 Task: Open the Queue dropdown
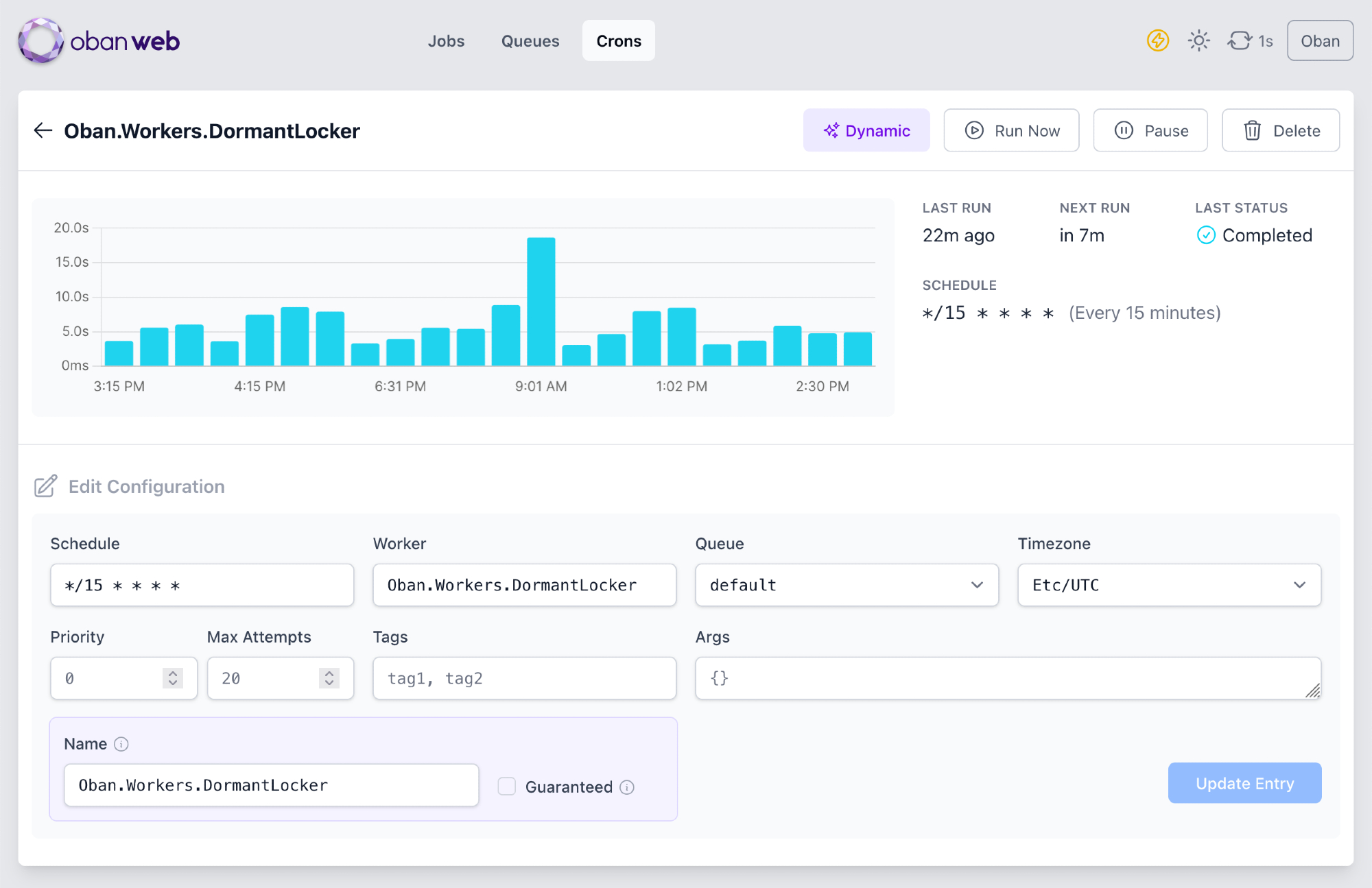tap(847, 585)
